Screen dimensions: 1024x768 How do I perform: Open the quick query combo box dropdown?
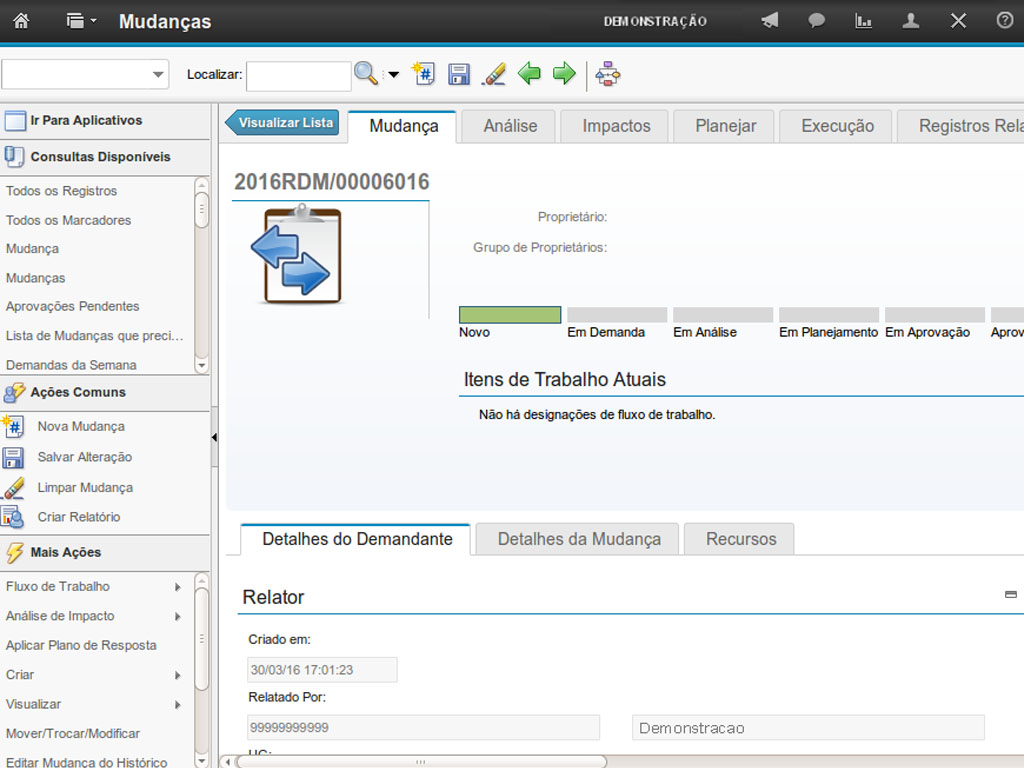tap(158, 75)
